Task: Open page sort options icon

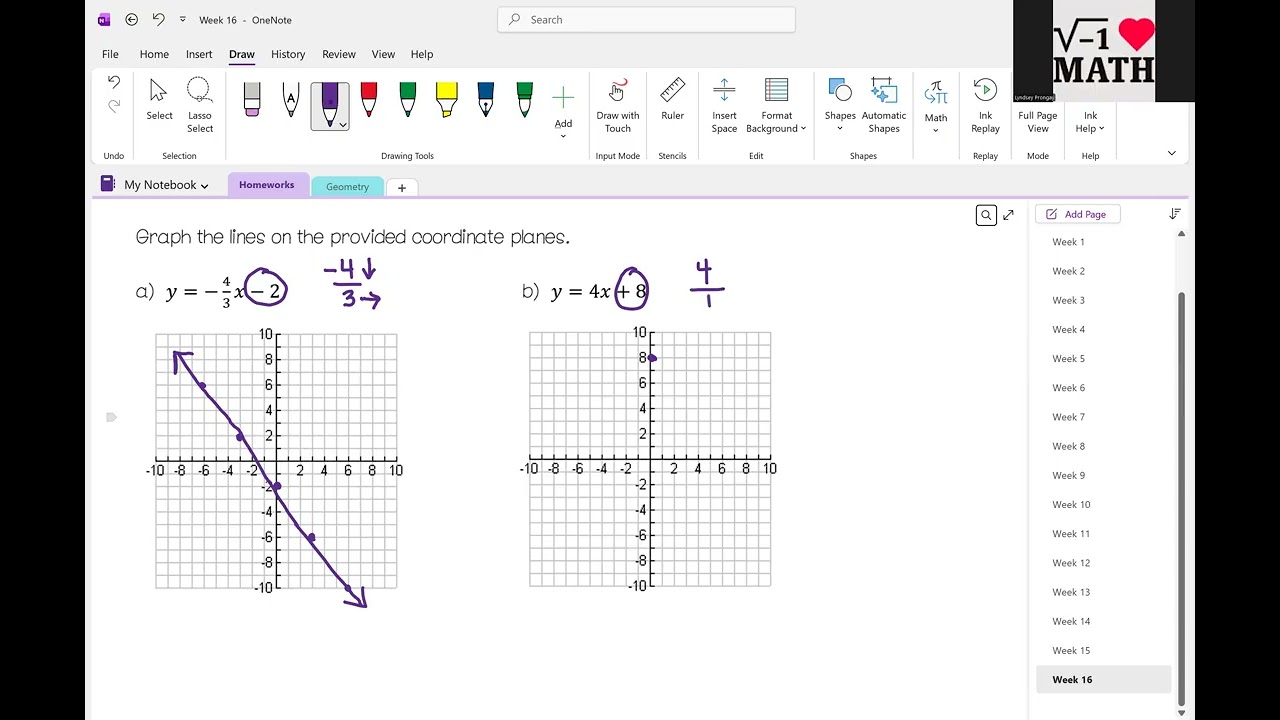Action: coord(1175,214)
